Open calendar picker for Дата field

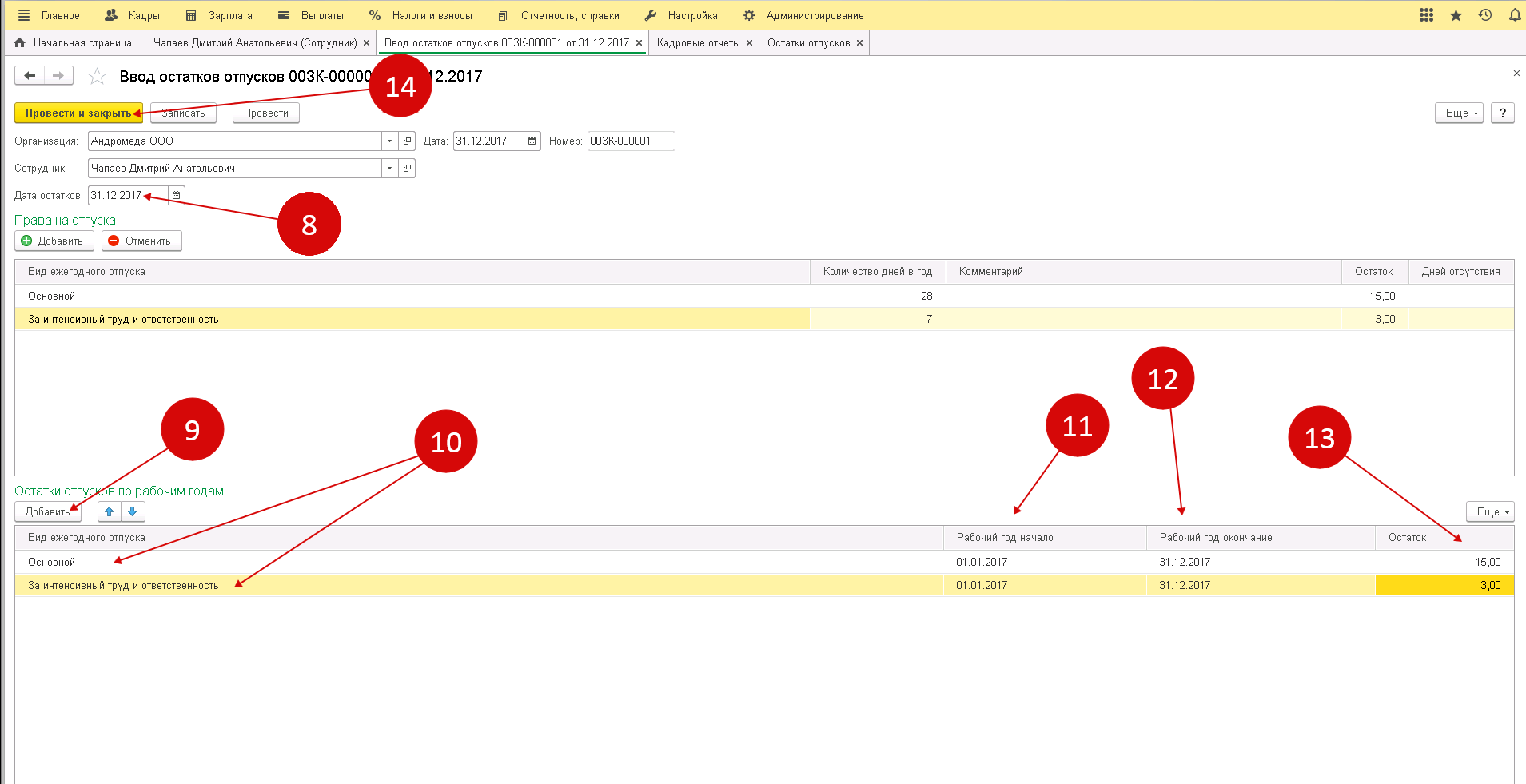point(532,141)
